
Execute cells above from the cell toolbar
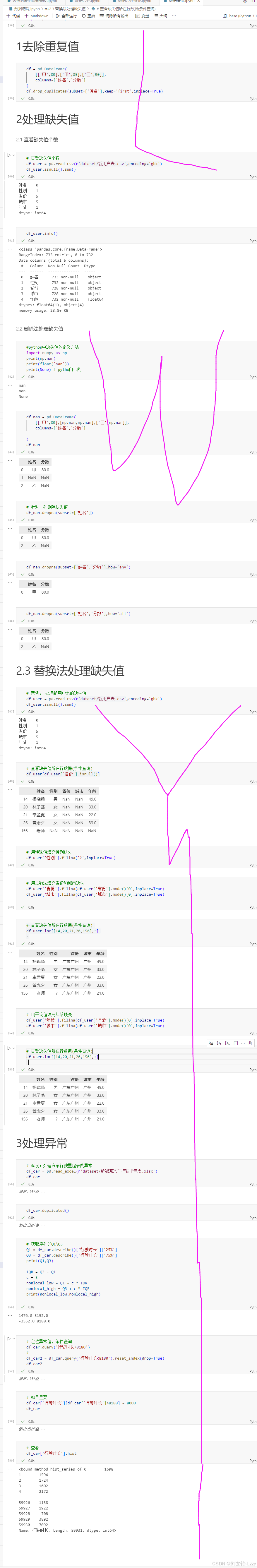[219, 1043]
